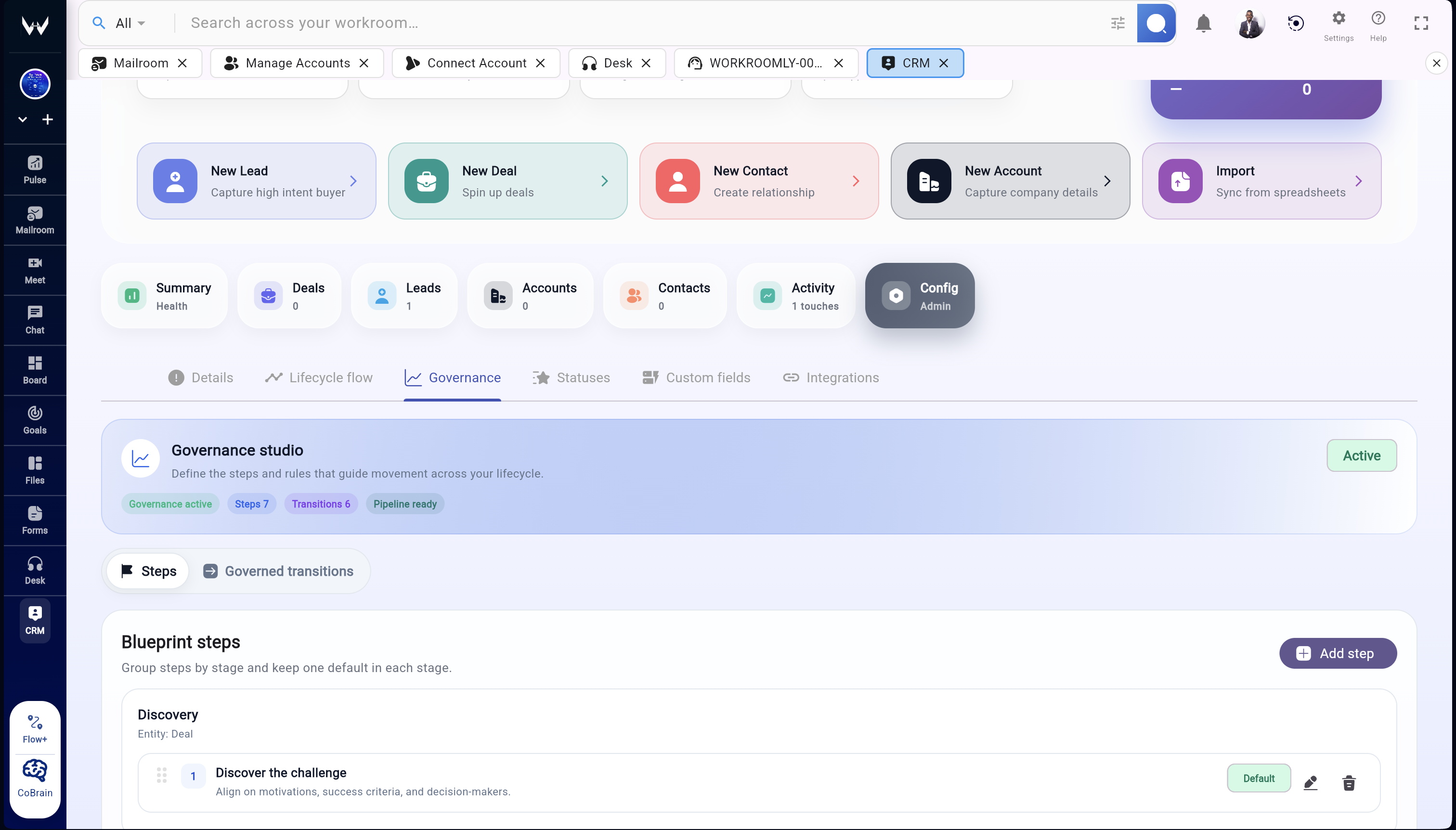Image resolution: width=1456 pixels, height=830 pixels.
Task: Expand the workspace switcher chevron
Action: 22,119
